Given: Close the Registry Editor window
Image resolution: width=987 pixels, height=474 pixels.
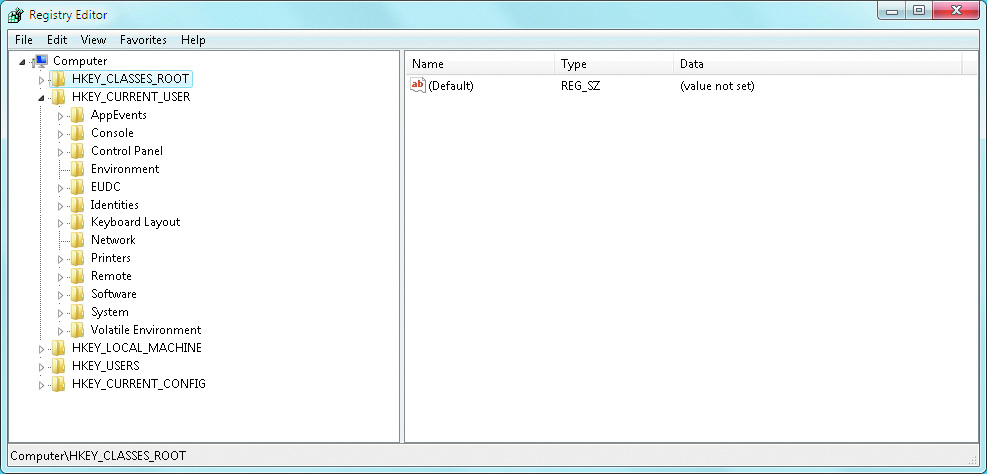Looking at the screenshot, I should coord(956,11).
